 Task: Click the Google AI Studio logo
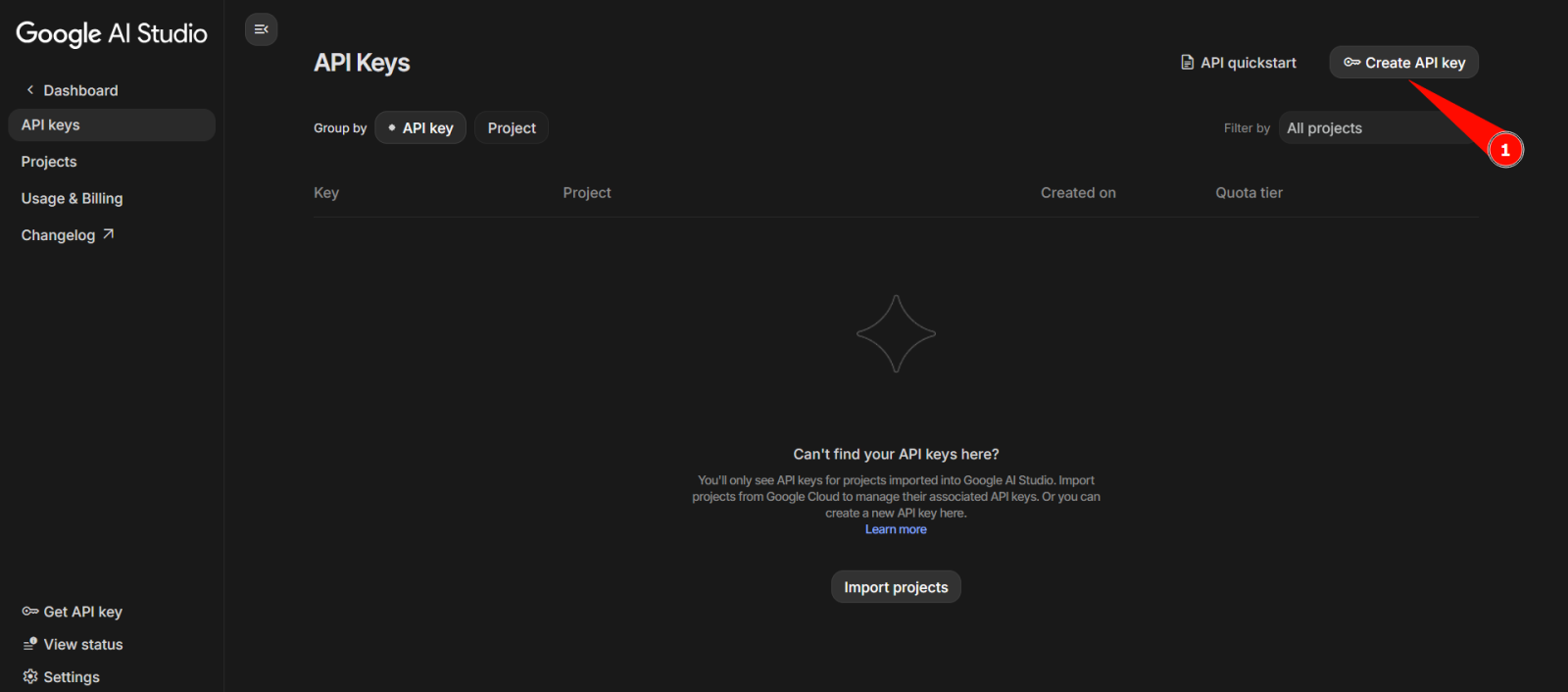(x=112, y=33)
